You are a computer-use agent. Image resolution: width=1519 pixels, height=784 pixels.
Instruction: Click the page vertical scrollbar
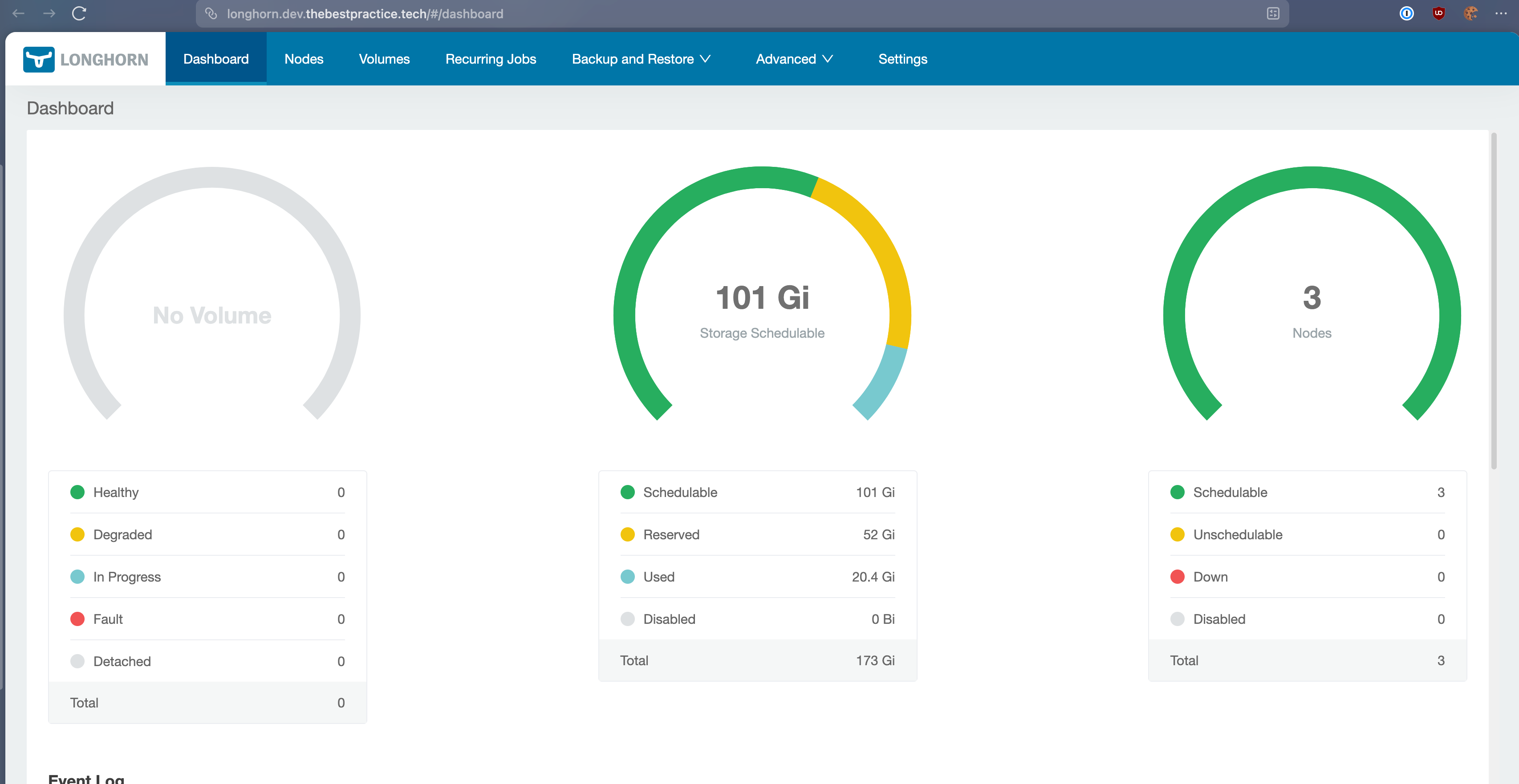(1493, 301)
